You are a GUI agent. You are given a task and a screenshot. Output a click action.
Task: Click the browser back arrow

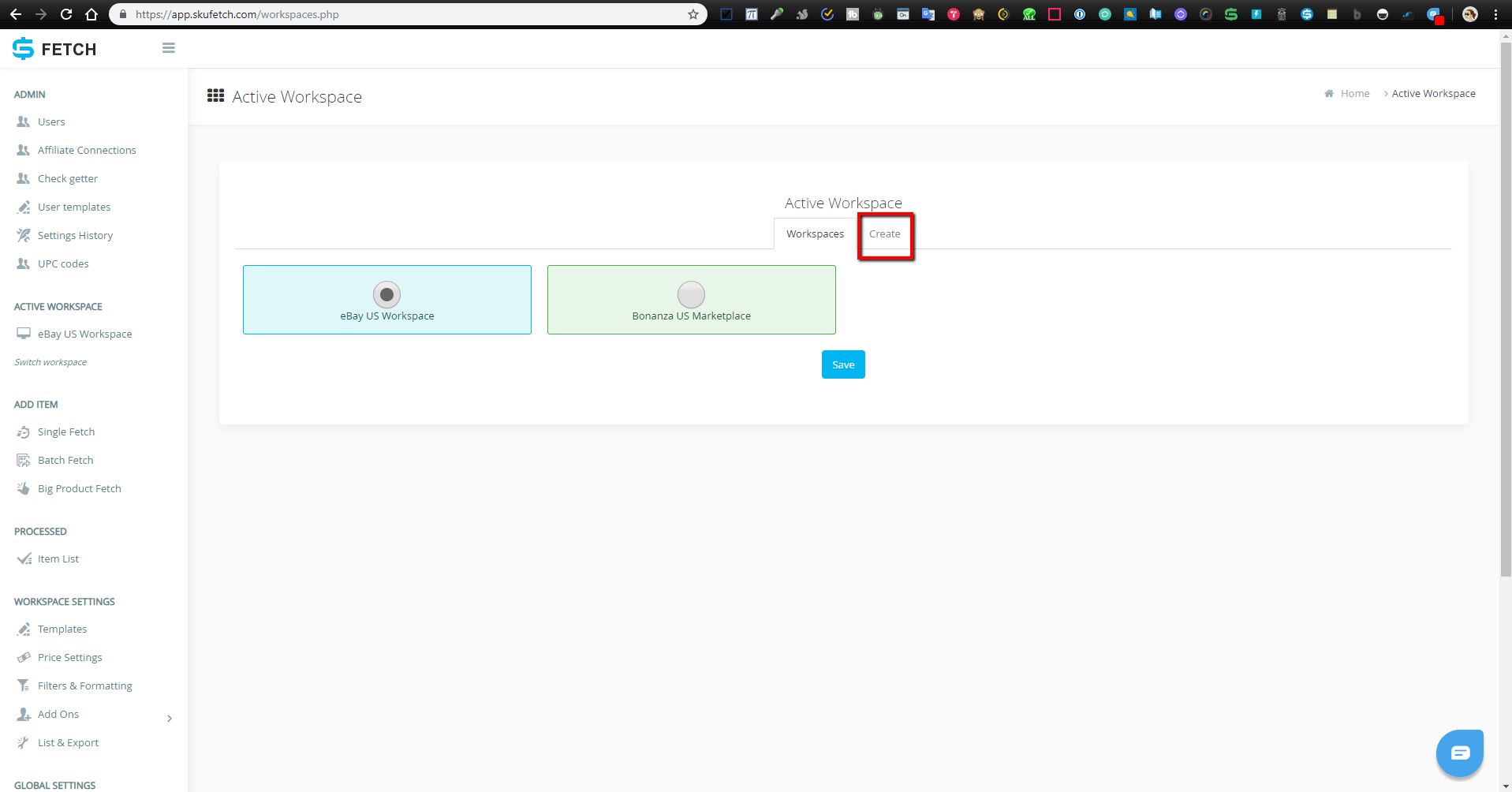[16, 14]
